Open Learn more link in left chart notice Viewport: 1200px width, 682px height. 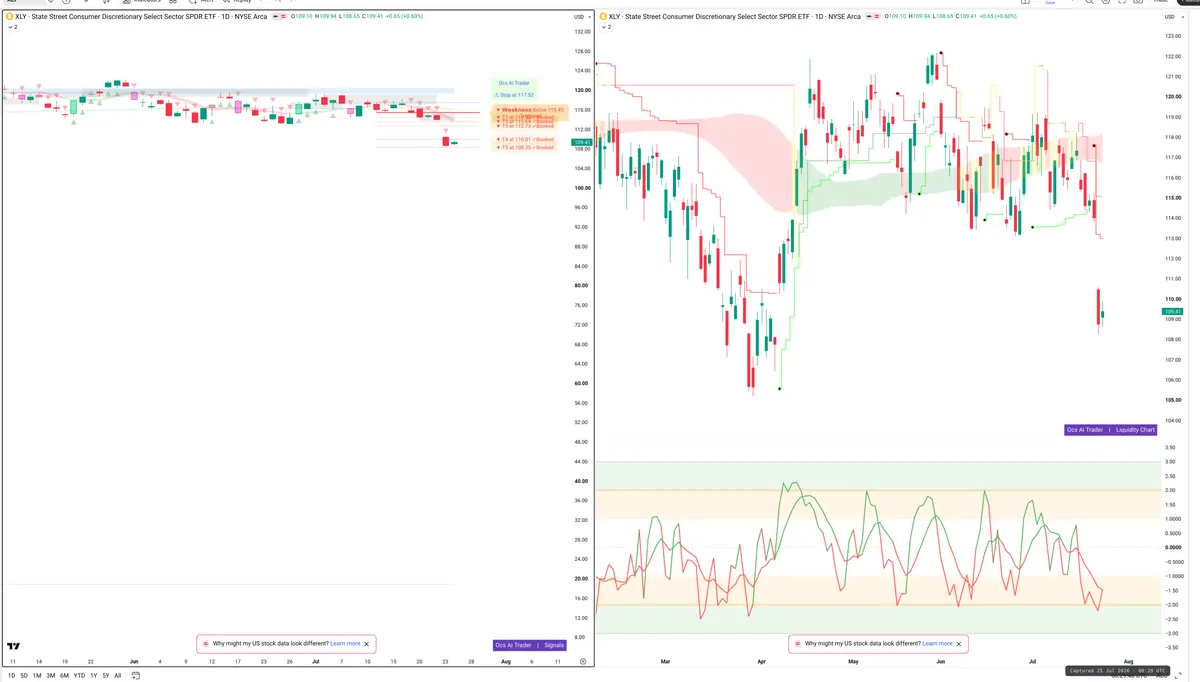345,644
